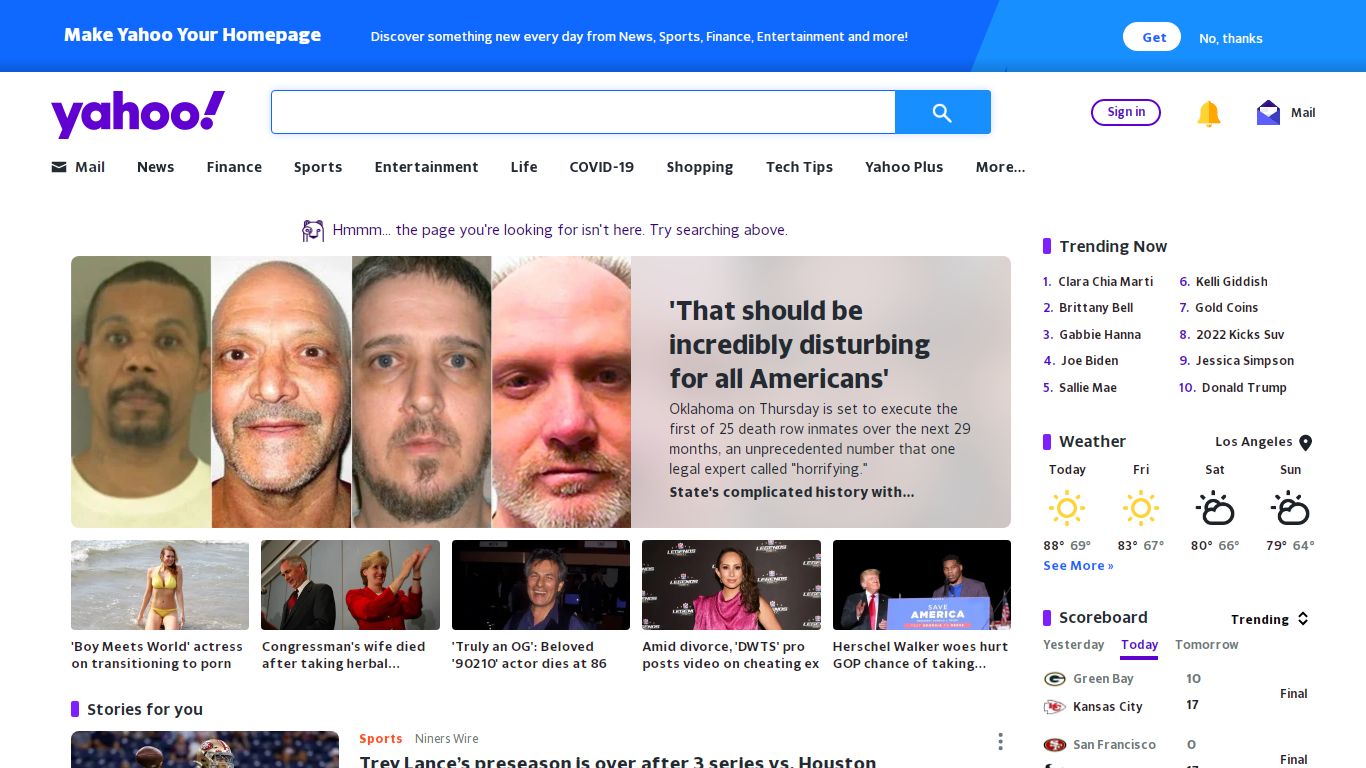
Task: Open trending topic Clara Chia Marti
Action: 1105,282
